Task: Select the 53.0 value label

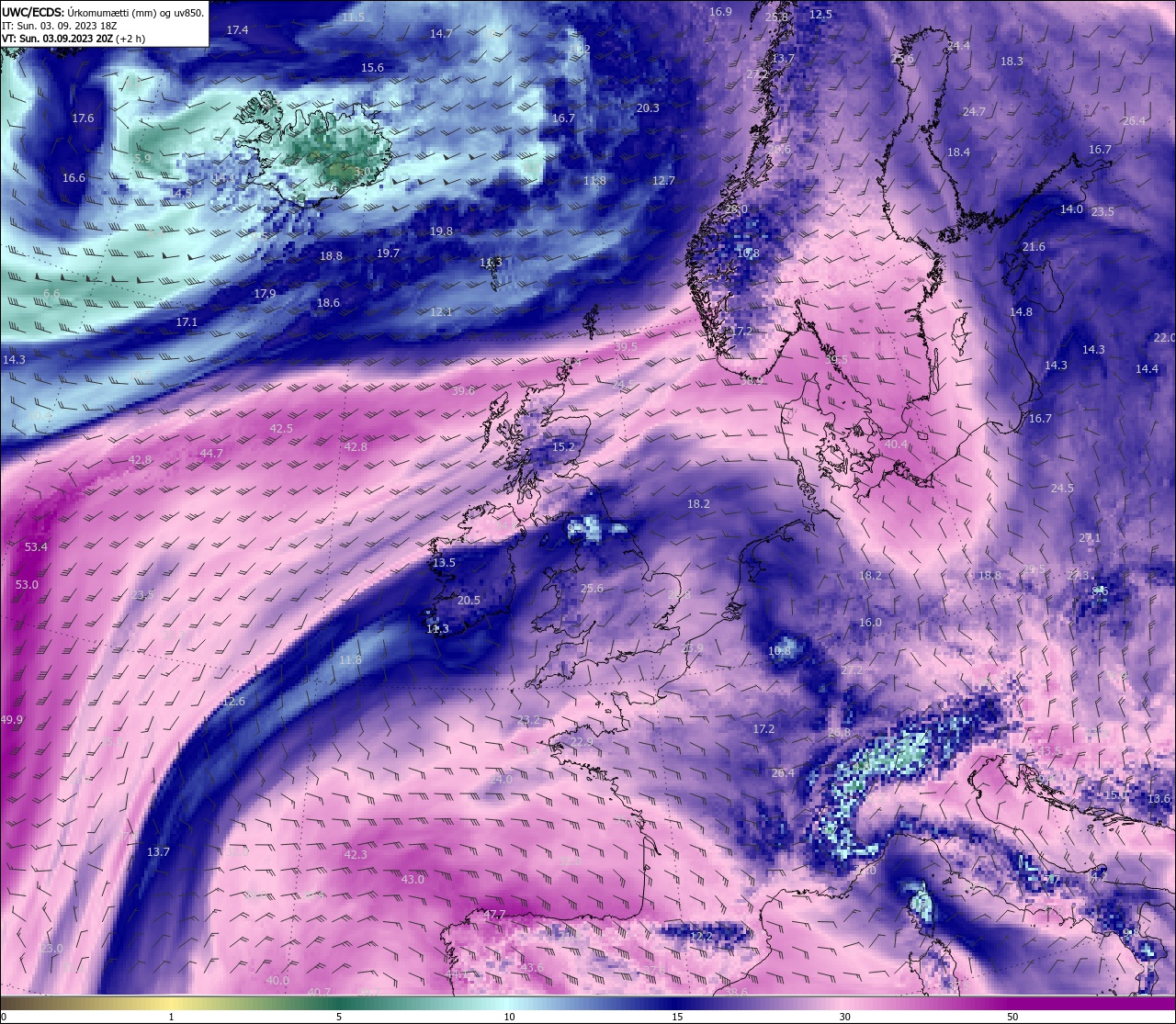Action: (x=27, y=584)
